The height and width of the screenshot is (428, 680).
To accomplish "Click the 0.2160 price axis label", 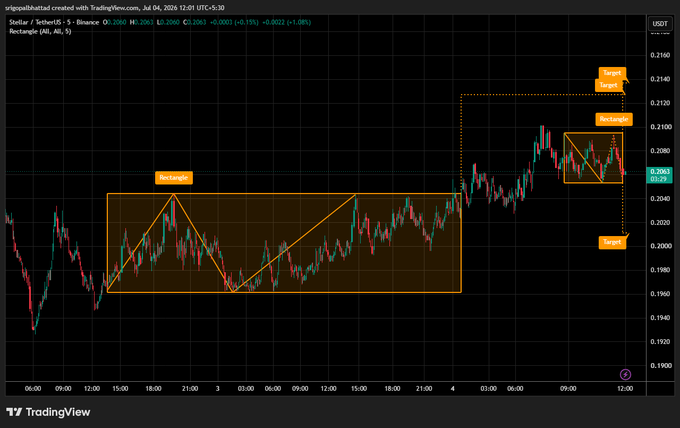I will click(x=660, y=55).
